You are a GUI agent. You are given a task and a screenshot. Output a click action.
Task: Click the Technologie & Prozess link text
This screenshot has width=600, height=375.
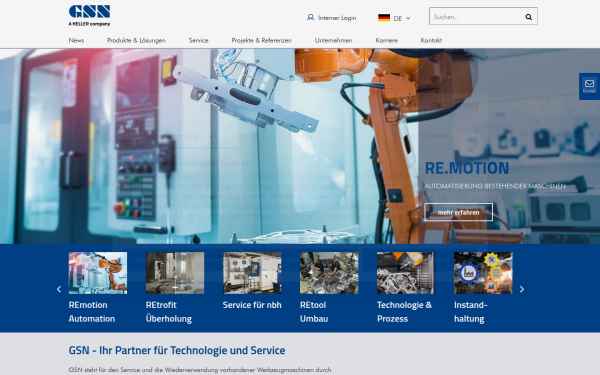click(x=404, y=312)
